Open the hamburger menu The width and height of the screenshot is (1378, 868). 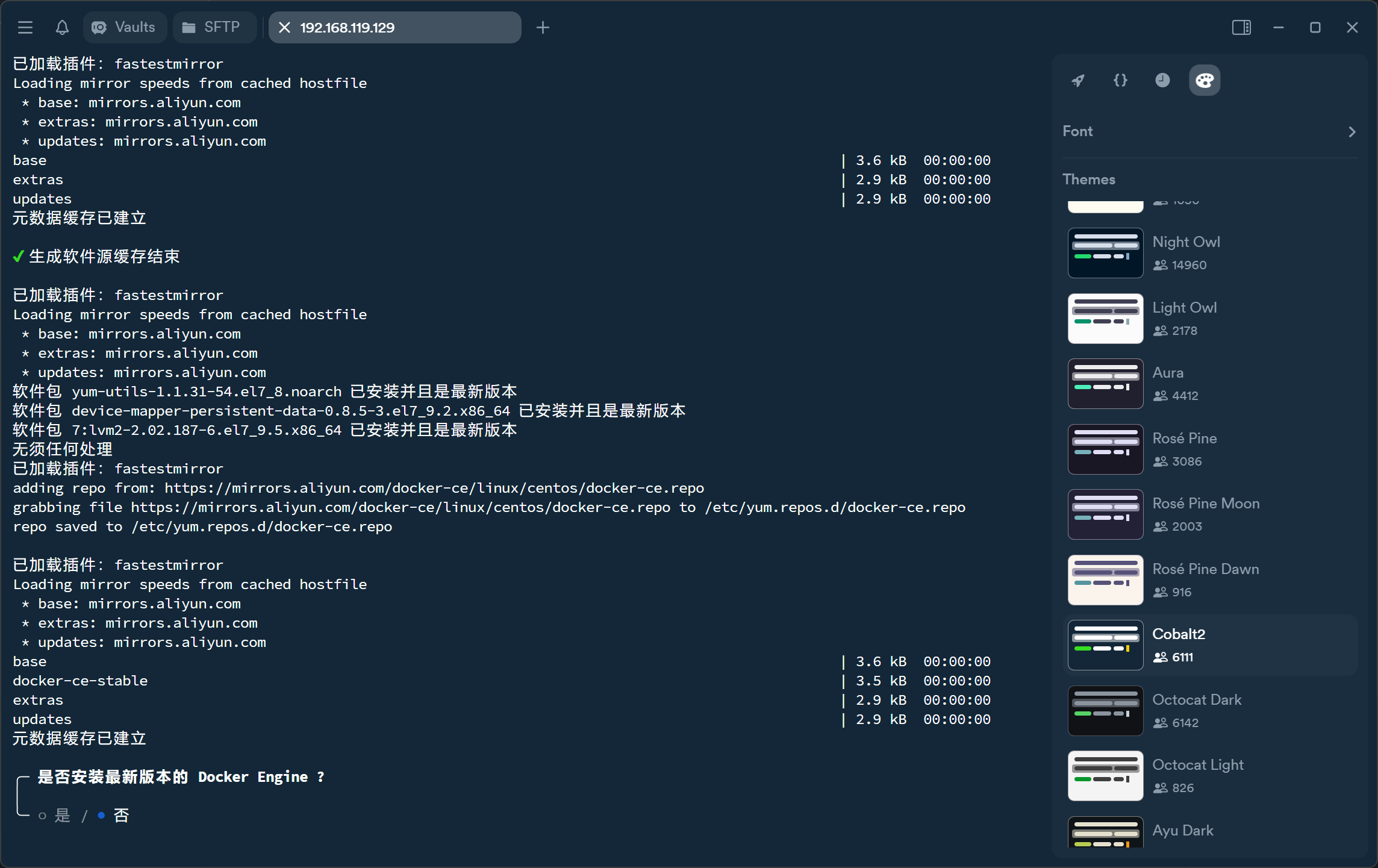(25, 27)
